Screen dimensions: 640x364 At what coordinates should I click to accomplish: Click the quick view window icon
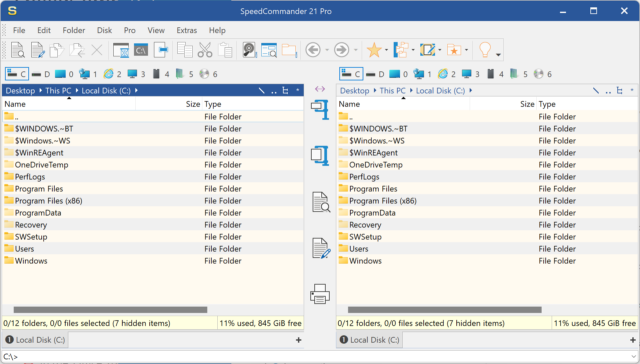[269, 50]
